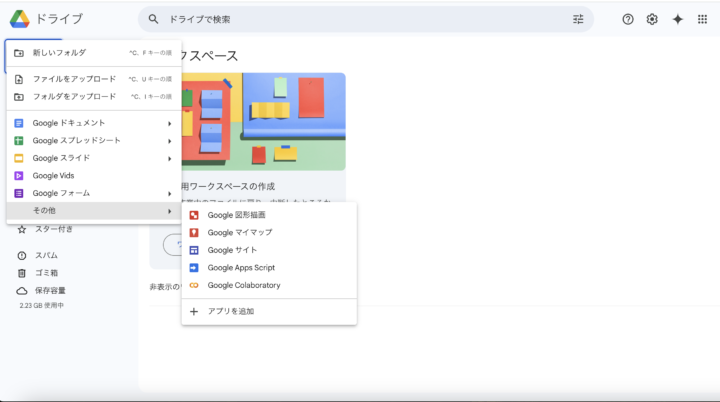The image size is (720, 402).
Task: Open the settings gear icon
Action: pos(652,19)
